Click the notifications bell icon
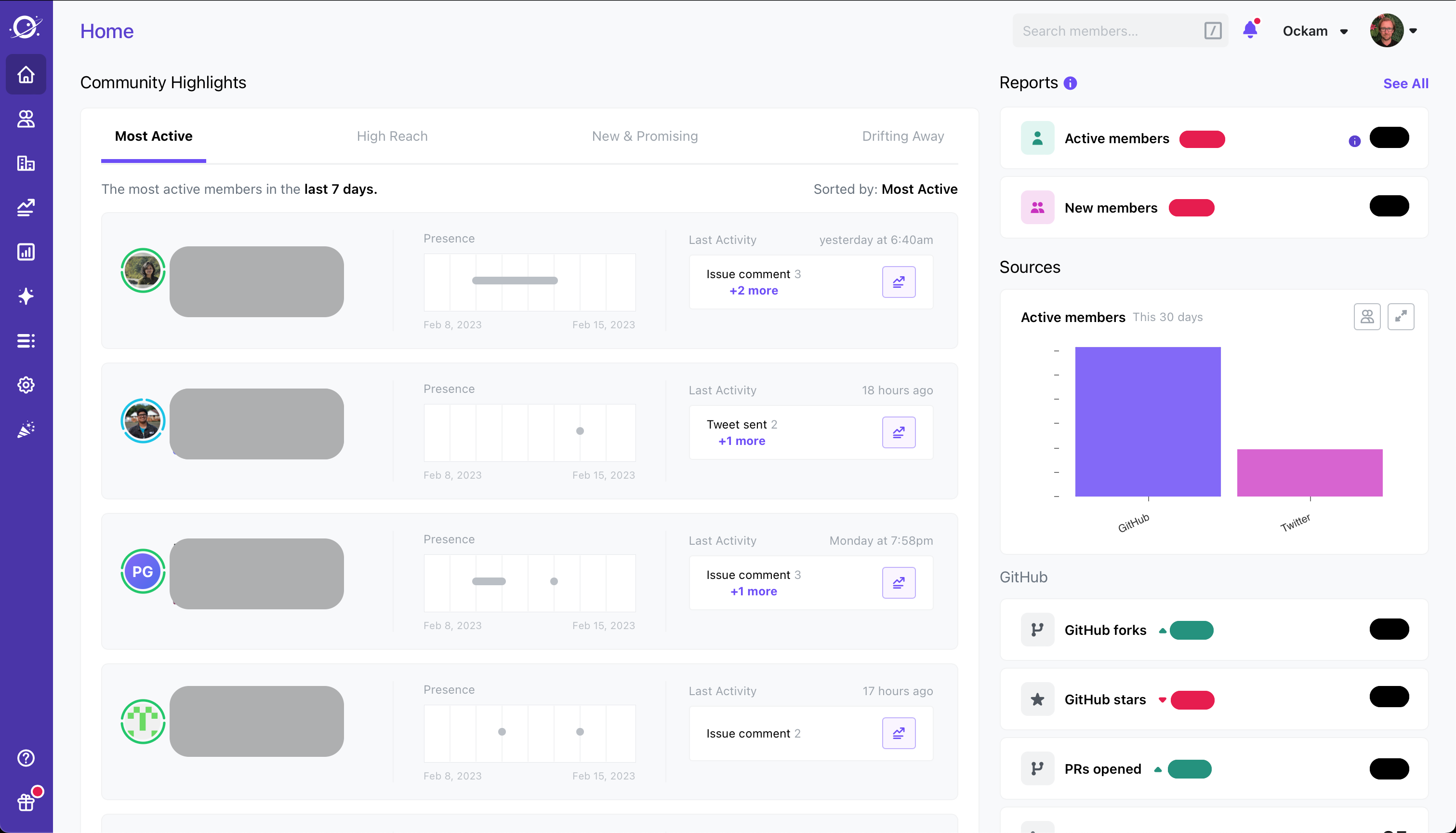This screenshot has height=833, width=1456. pyautogui.click(x=1250, y=30)
